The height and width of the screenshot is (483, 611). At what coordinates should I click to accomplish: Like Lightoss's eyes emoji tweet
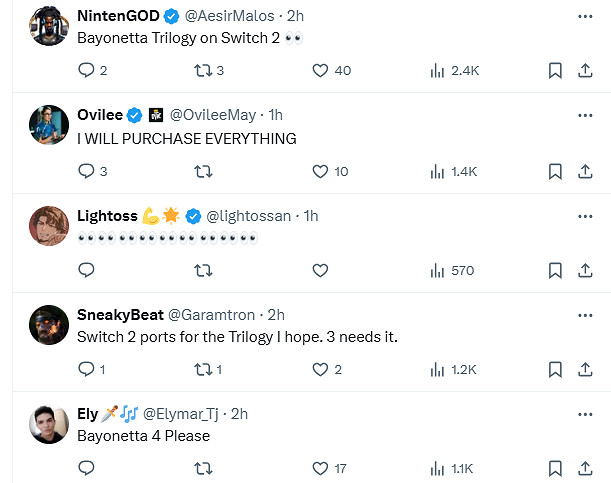pyautogui.click(x=320, y=270)
